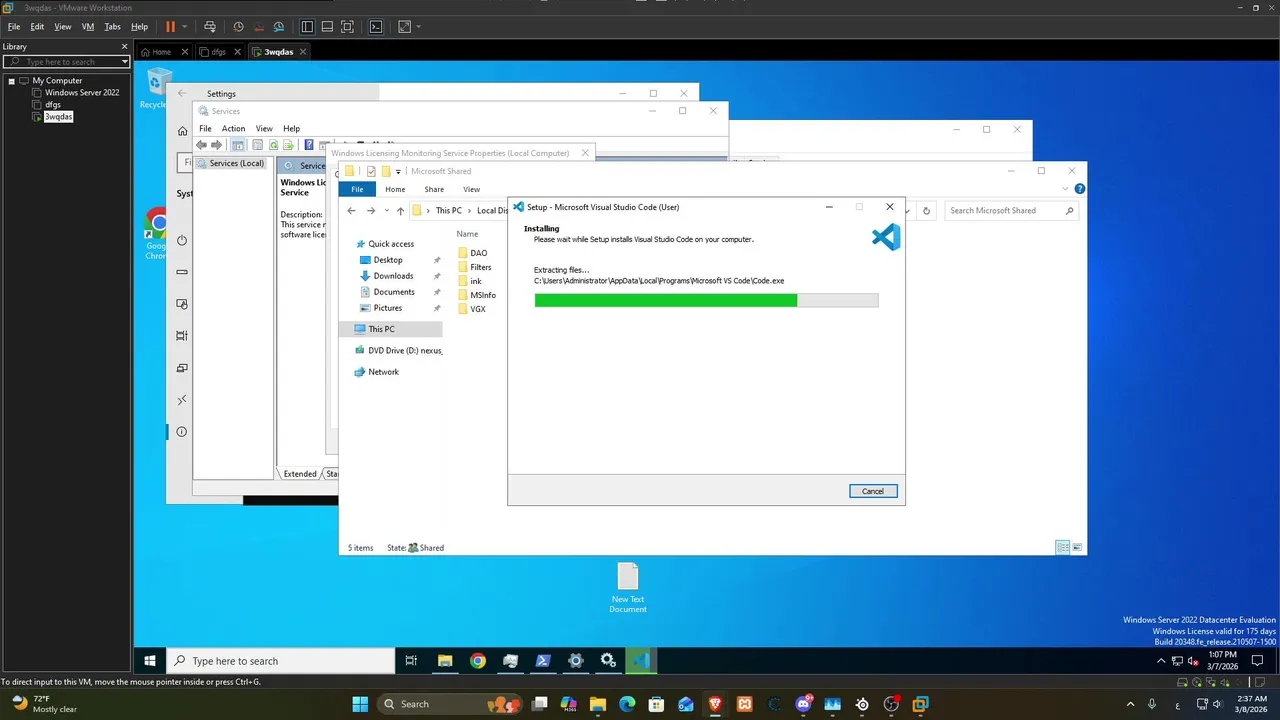The image size is (1280, 720).
Task: Open Desktop in the Explorer navigation pane
Action: click(388, 260)
